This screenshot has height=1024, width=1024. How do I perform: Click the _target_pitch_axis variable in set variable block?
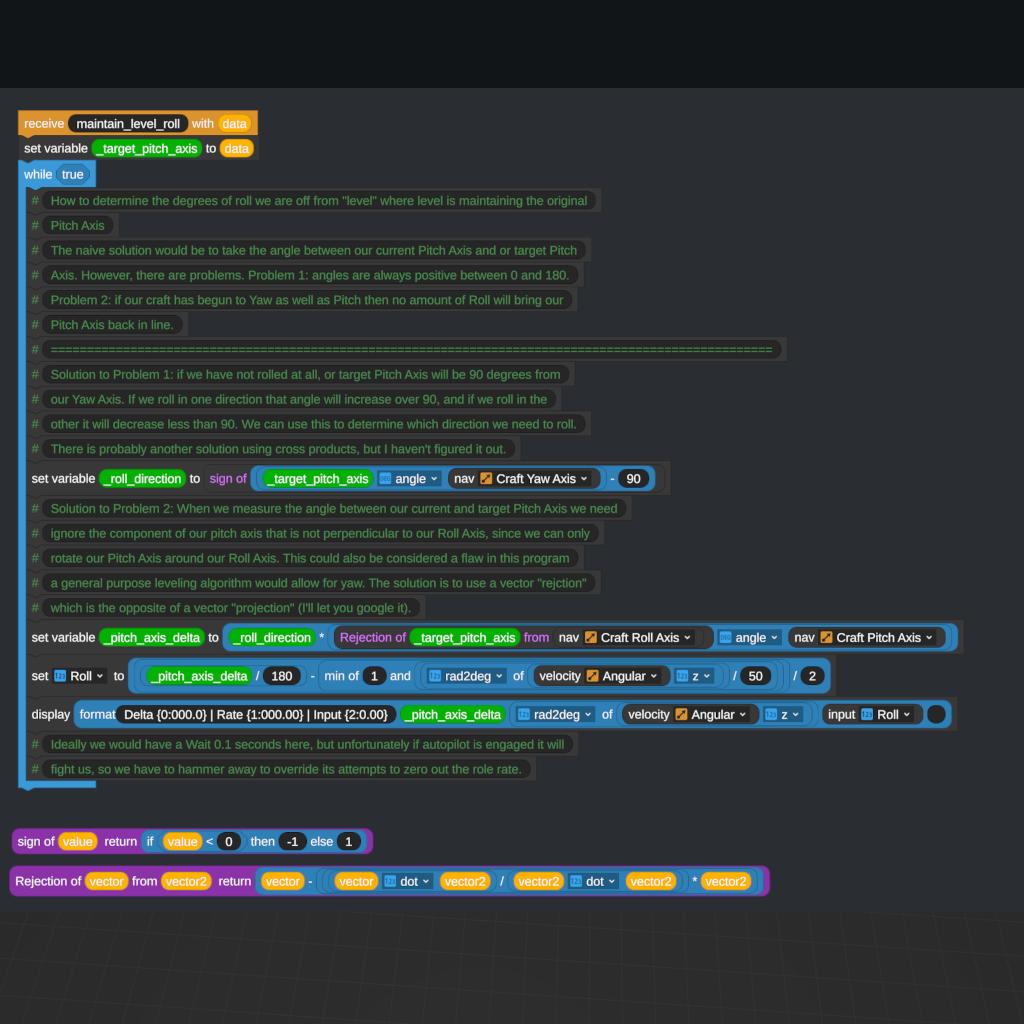[x=145, y=149]
